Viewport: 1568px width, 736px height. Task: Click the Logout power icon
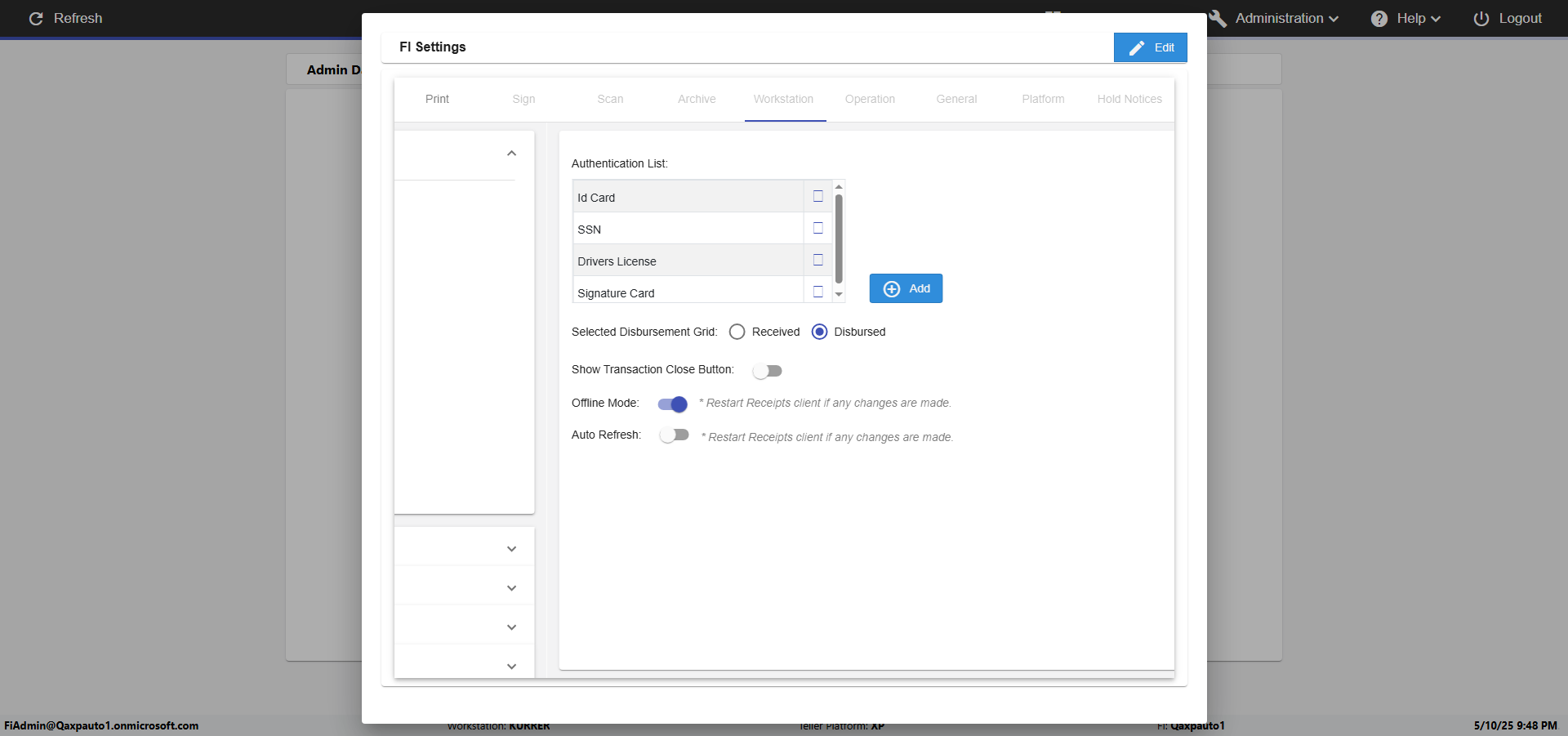[x=1481, y=19]
